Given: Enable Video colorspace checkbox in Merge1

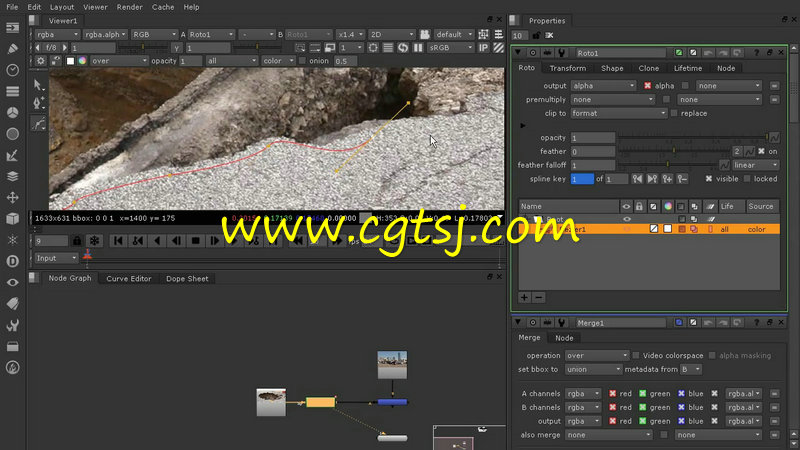Looking at the screenshot, I should point(636,356).
